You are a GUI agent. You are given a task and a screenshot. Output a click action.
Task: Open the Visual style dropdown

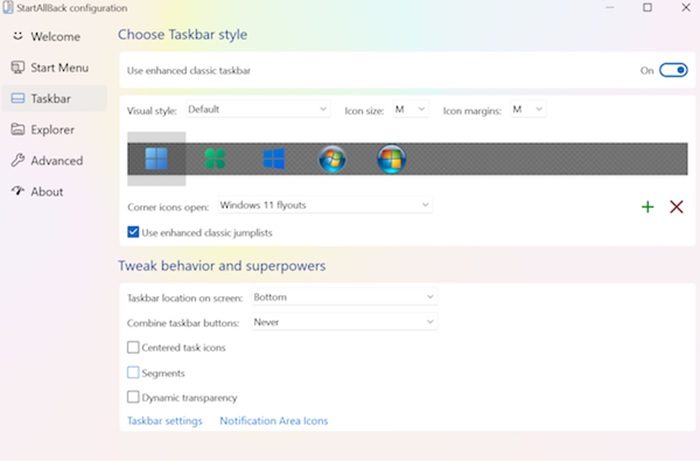258,110
